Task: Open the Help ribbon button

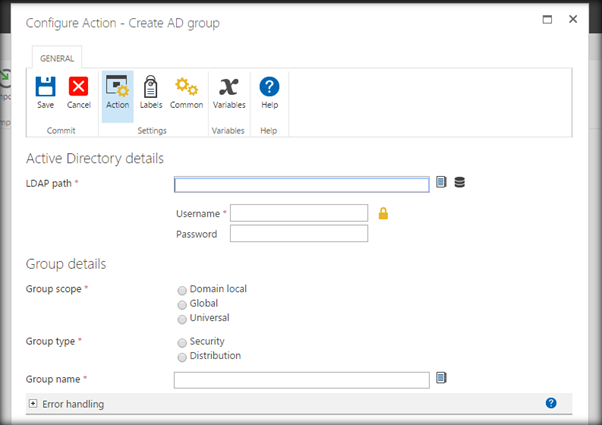Action: [x=269, y=90]
